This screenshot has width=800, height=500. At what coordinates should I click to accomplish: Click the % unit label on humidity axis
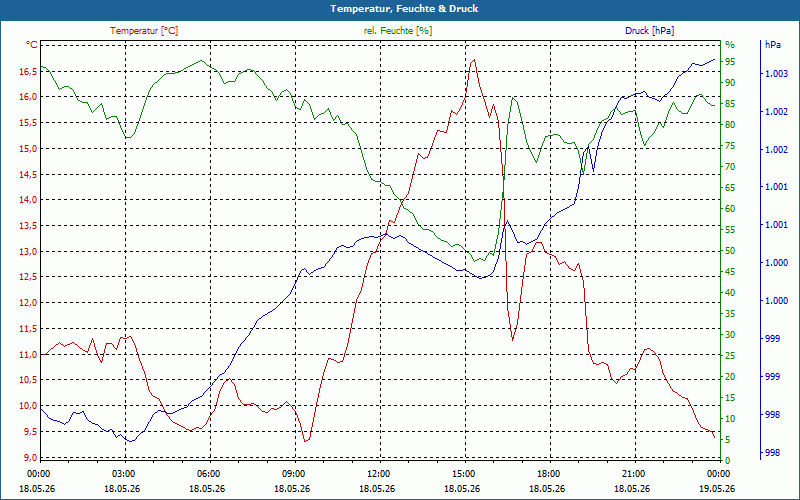click(730, 45)
